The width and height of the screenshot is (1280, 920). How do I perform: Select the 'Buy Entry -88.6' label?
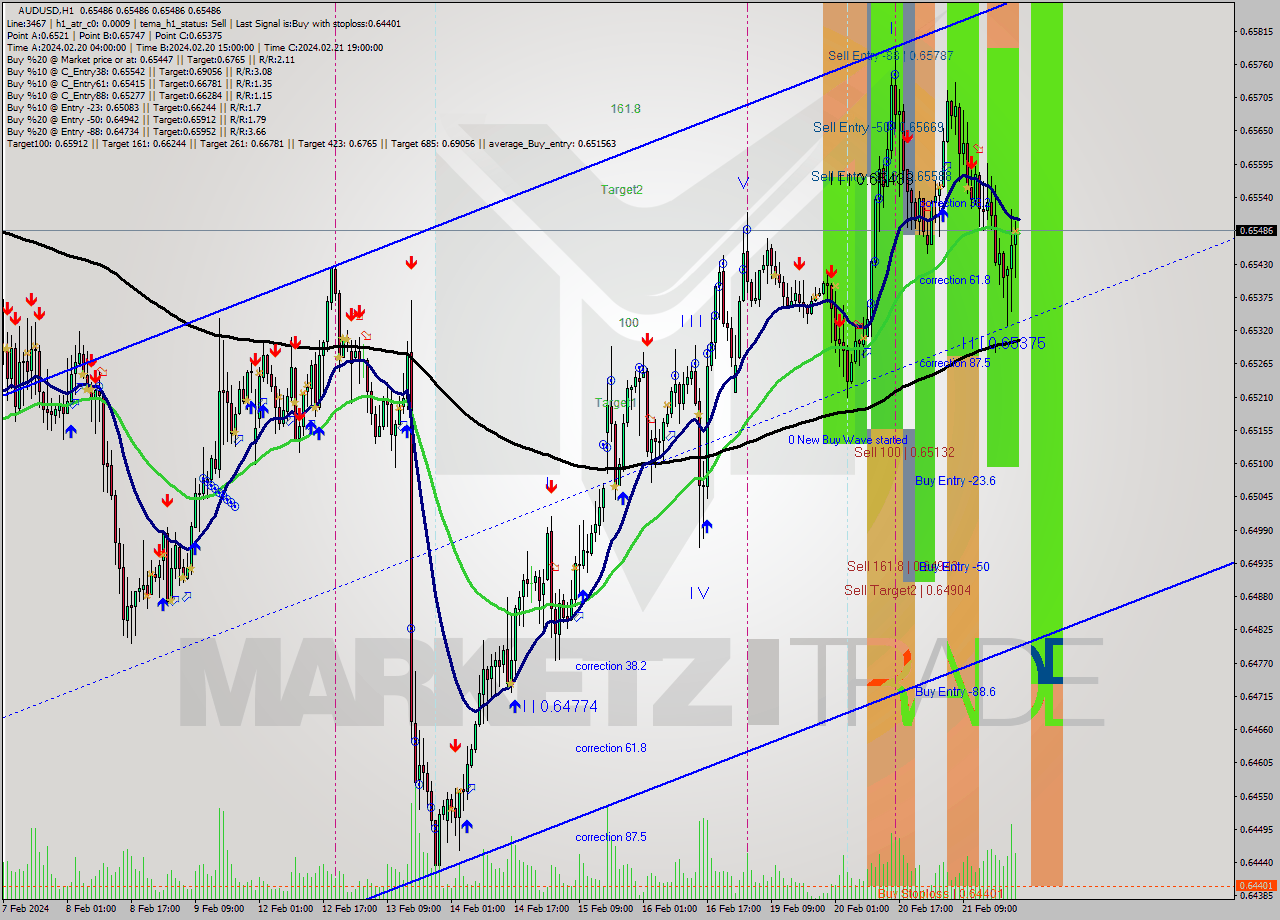pyautogui.click(x=955, y=691)
